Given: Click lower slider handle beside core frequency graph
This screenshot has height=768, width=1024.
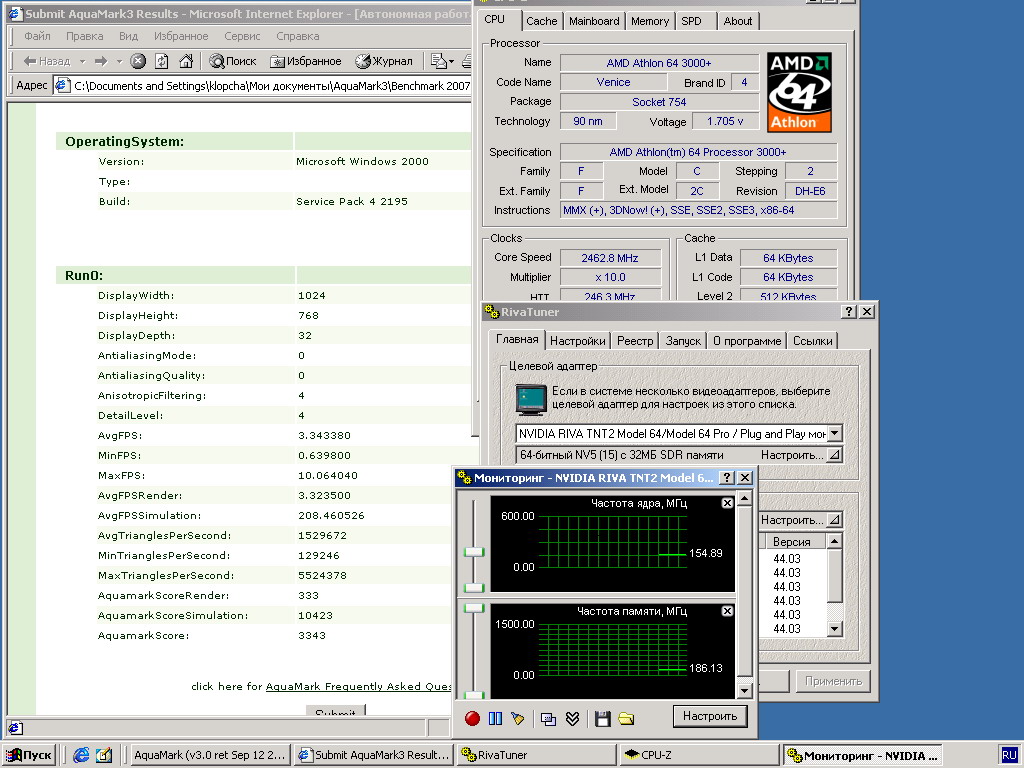Looking at the screenshot, I should tap(473, 587).
